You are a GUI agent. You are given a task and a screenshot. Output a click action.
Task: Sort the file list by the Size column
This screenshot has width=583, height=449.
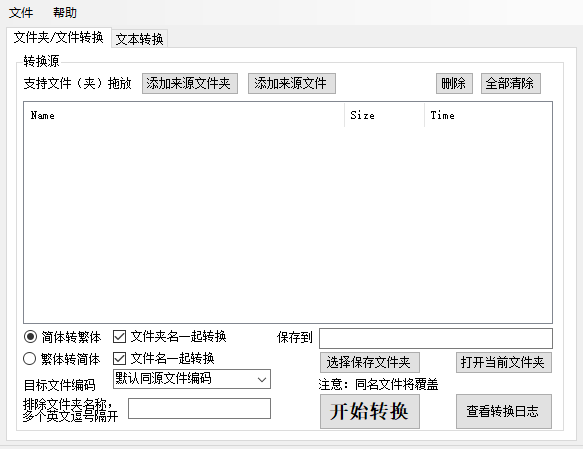[x=384, y=115]
